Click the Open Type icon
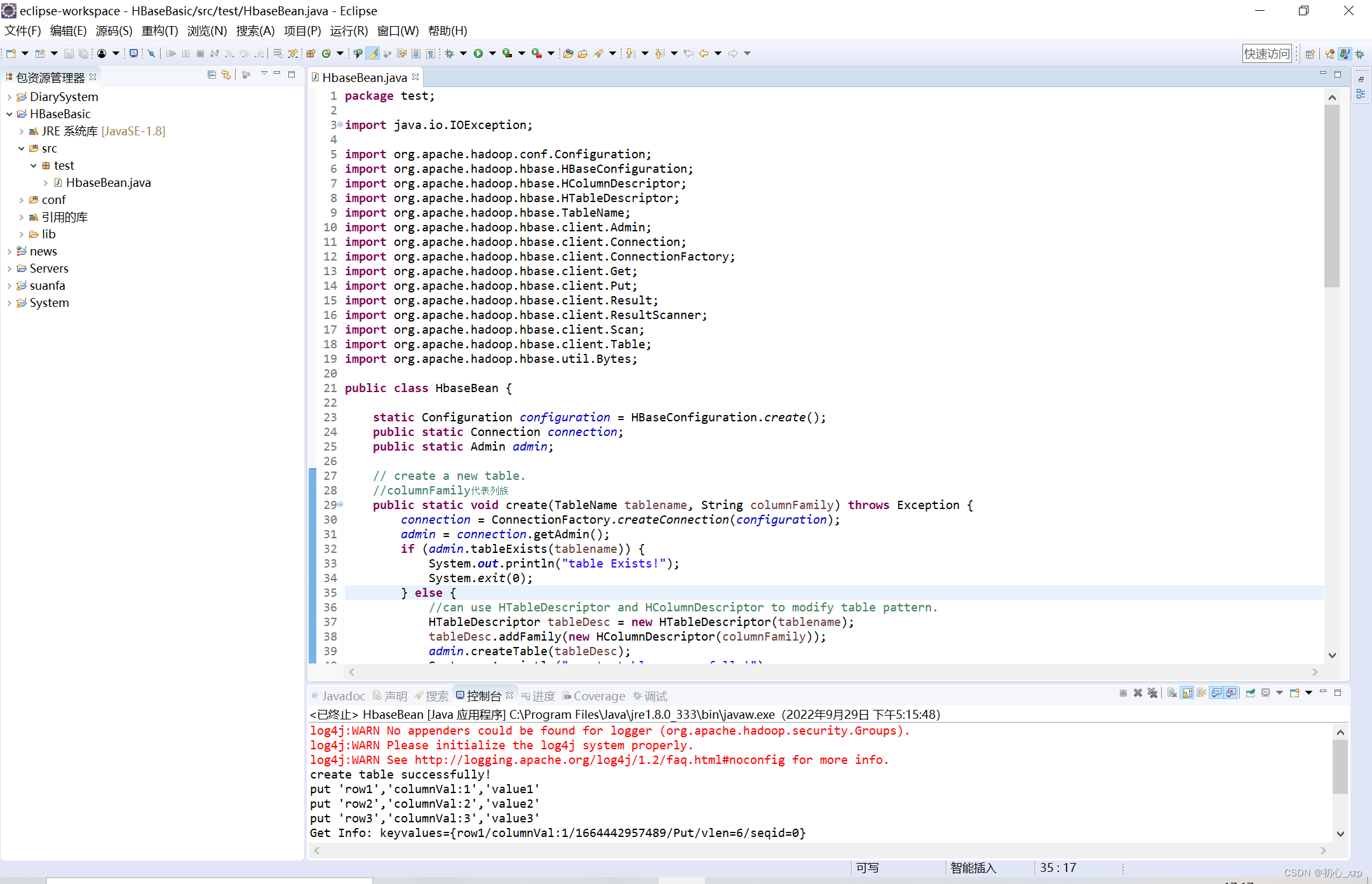The width and height of the screenshot is (1372, 884). (x=568, y=53)
